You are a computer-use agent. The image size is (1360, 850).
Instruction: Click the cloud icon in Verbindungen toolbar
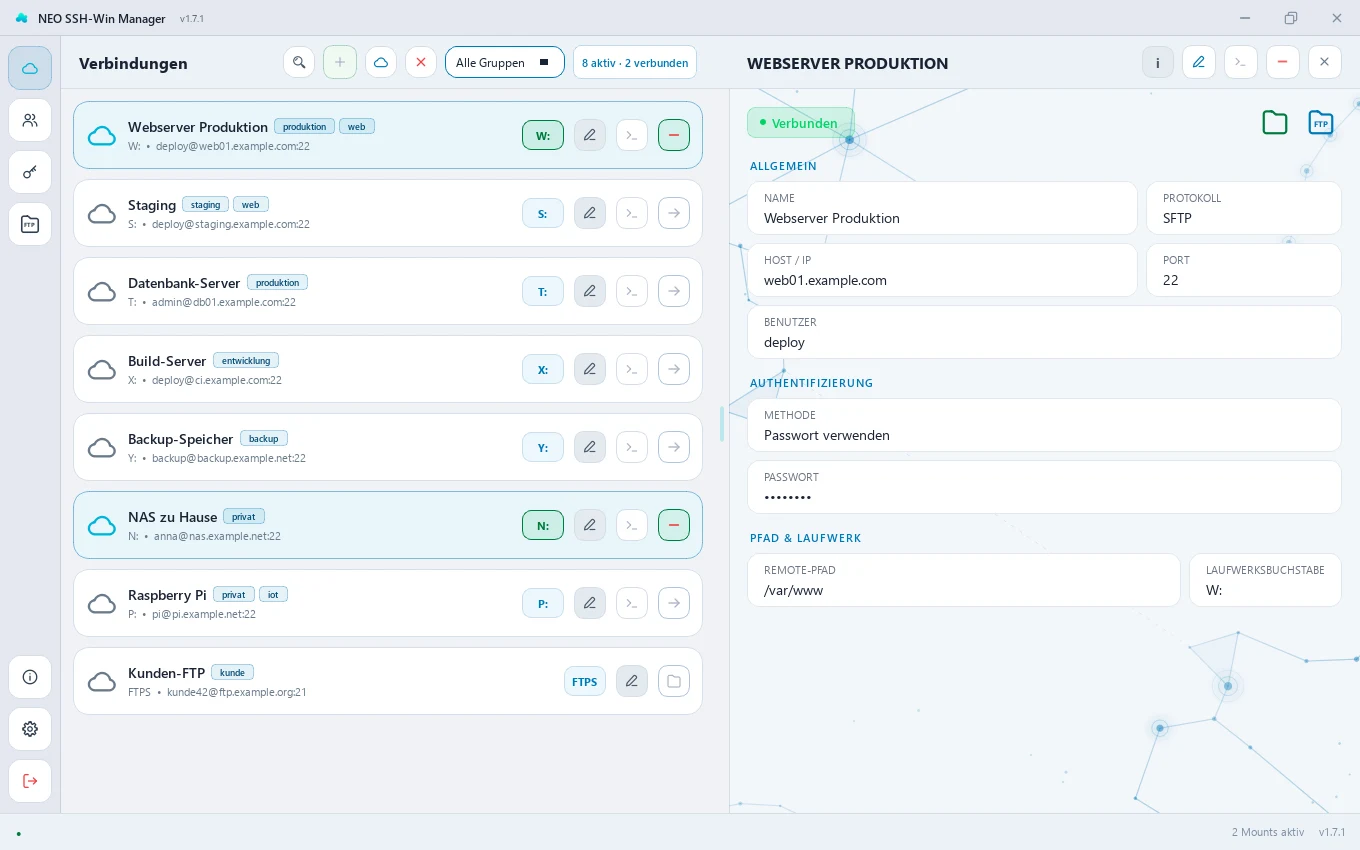click(381, 62)
